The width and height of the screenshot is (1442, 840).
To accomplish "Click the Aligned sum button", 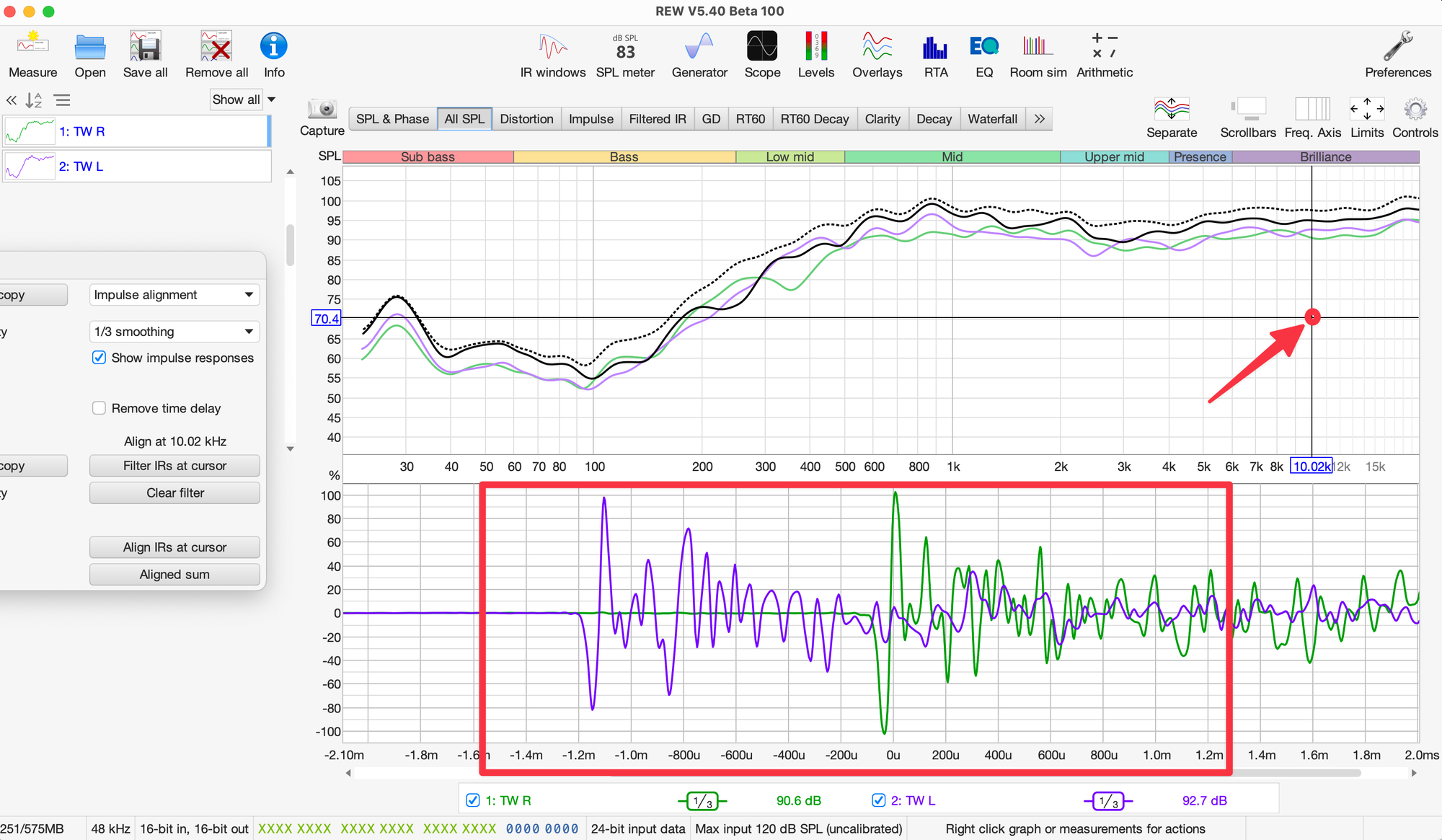I will 174,575.
